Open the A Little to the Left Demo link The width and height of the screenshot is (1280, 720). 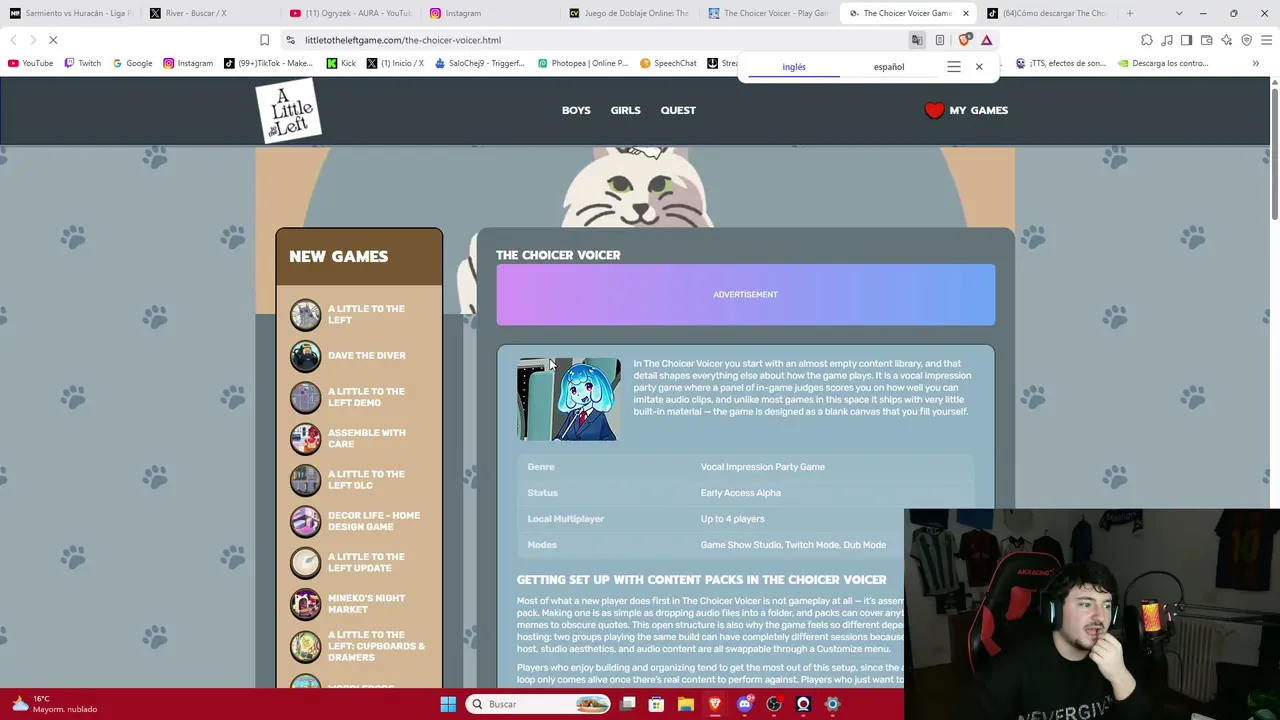pyautogui.click(x=366, y=397)
